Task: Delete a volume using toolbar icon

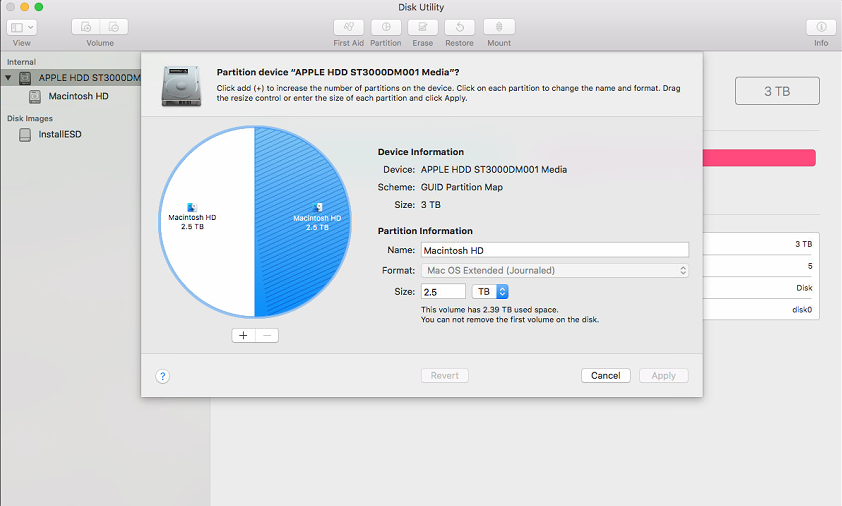Action: pos(114,27)
